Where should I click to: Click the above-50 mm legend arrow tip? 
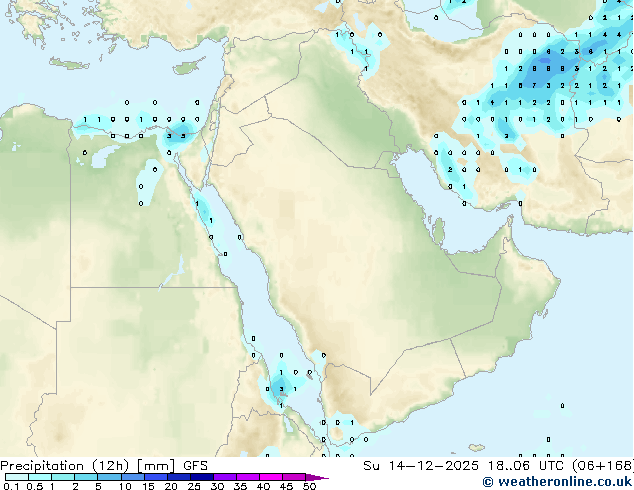click(x=317, y=477)
